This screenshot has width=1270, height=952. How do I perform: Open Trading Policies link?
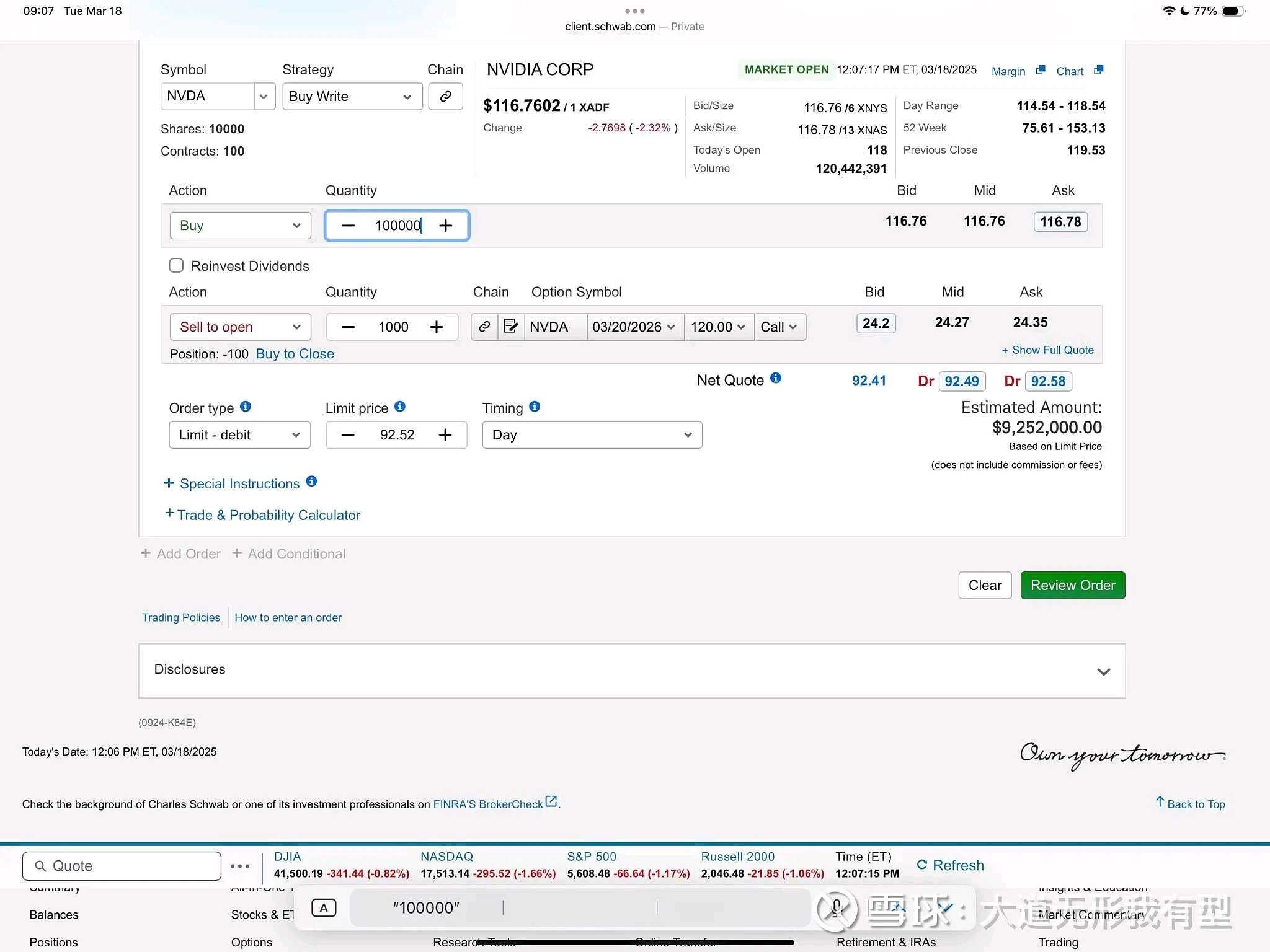click(x=181, y=617)
